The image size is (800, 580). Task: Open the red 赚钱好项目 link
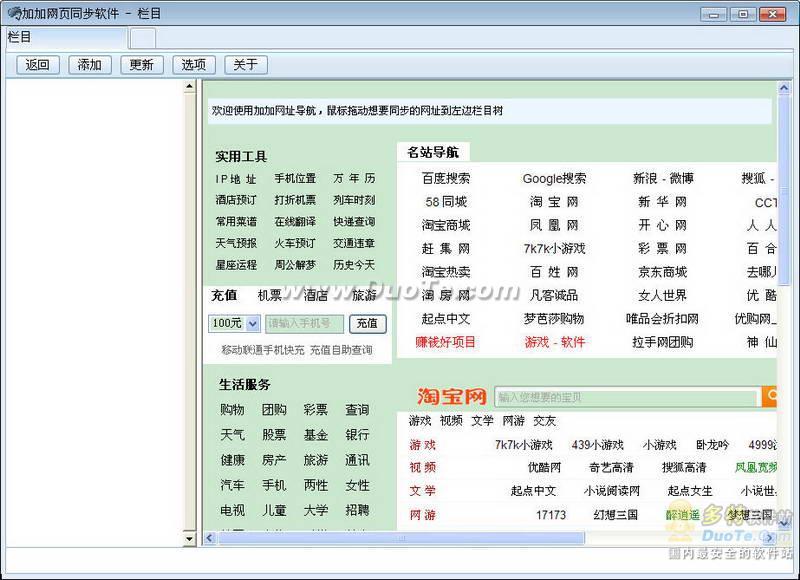pos(445,342)
